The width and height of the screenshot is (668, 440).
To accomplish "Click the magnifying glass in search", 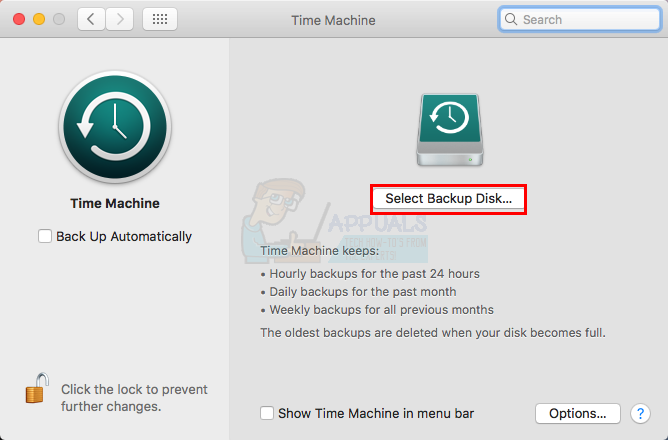I will click(x=511, y=19).
